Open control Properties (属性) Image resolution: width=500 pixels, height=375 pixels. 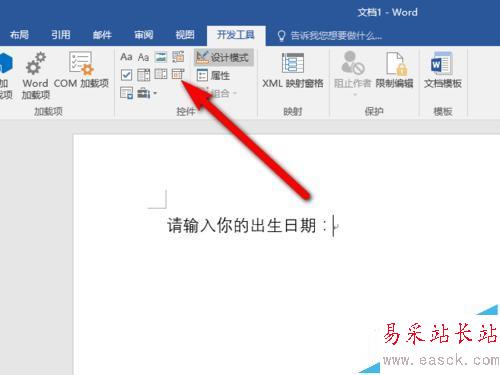213,75
